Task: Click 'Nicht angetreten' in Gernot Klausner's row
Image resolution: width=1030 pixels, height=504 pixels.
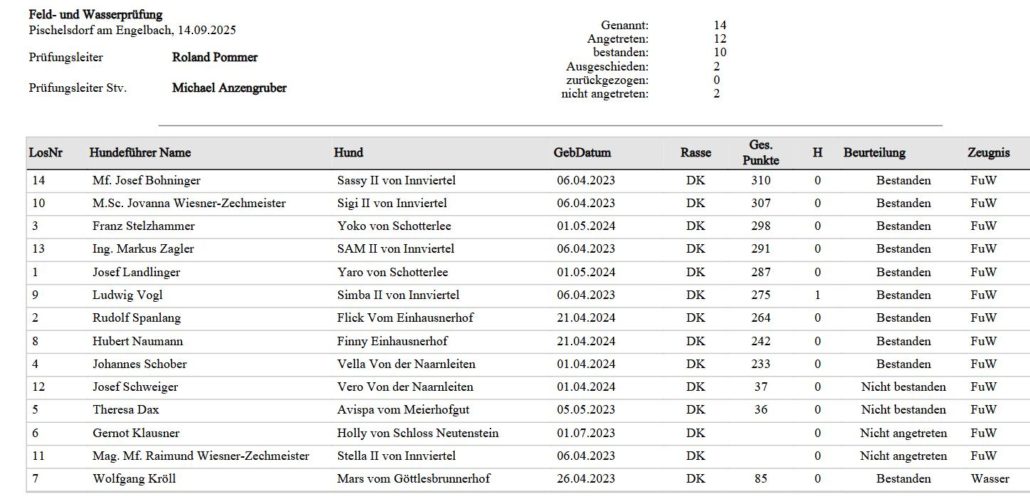Action: tap(904, 433)
